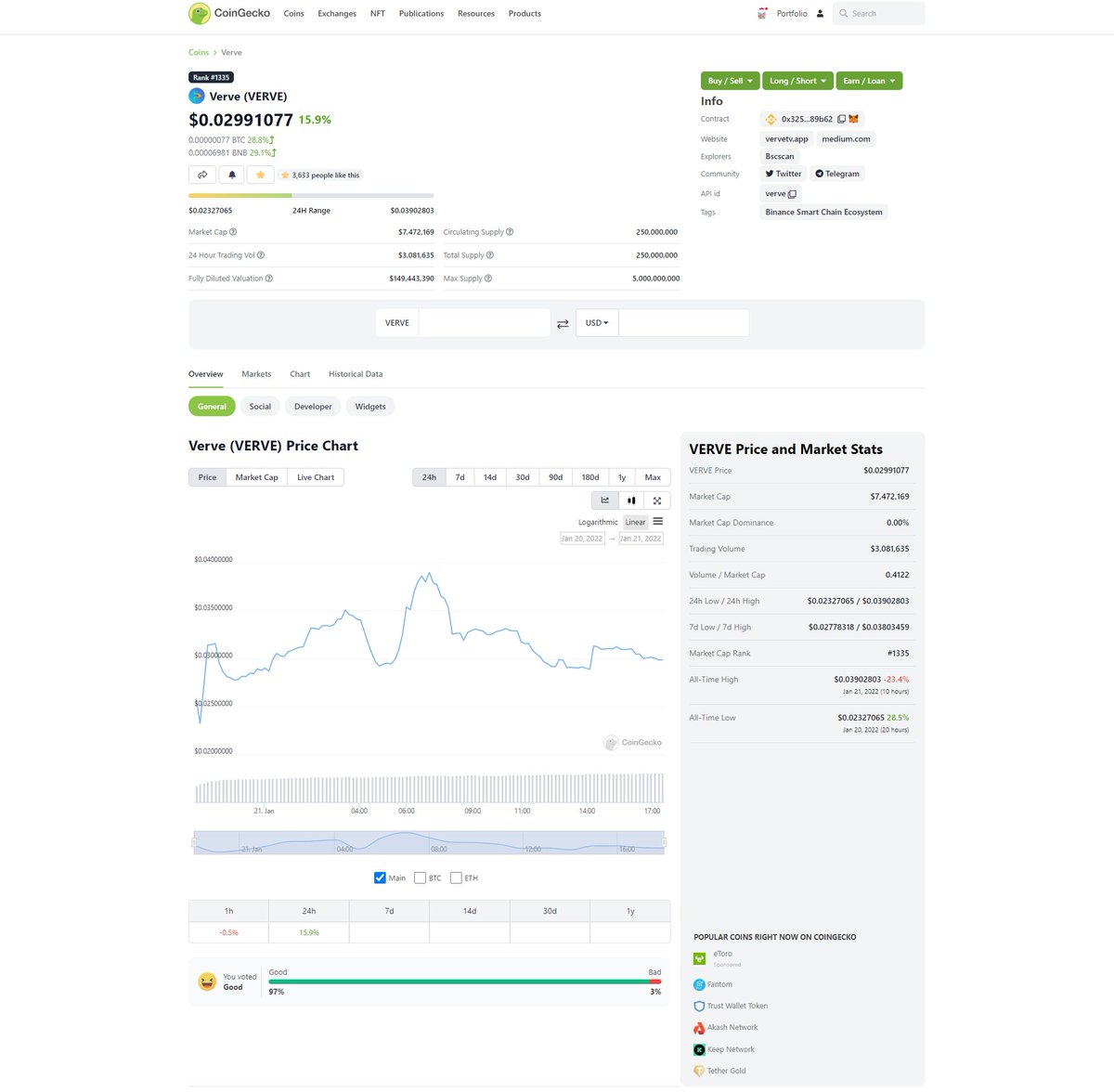This screenshot has width=1114, height=1092.
Task: Open the Products nav menu
Action: pos(525,14)
